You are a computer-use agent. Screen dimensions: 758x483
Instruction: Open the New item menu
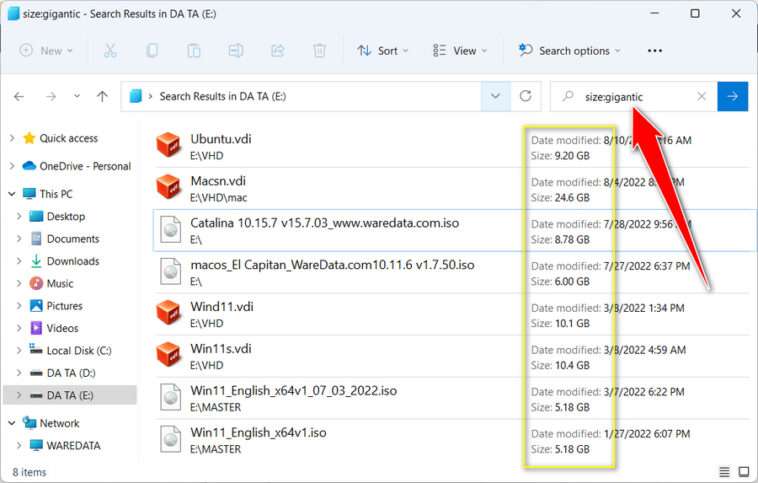[x=46, y=50]
